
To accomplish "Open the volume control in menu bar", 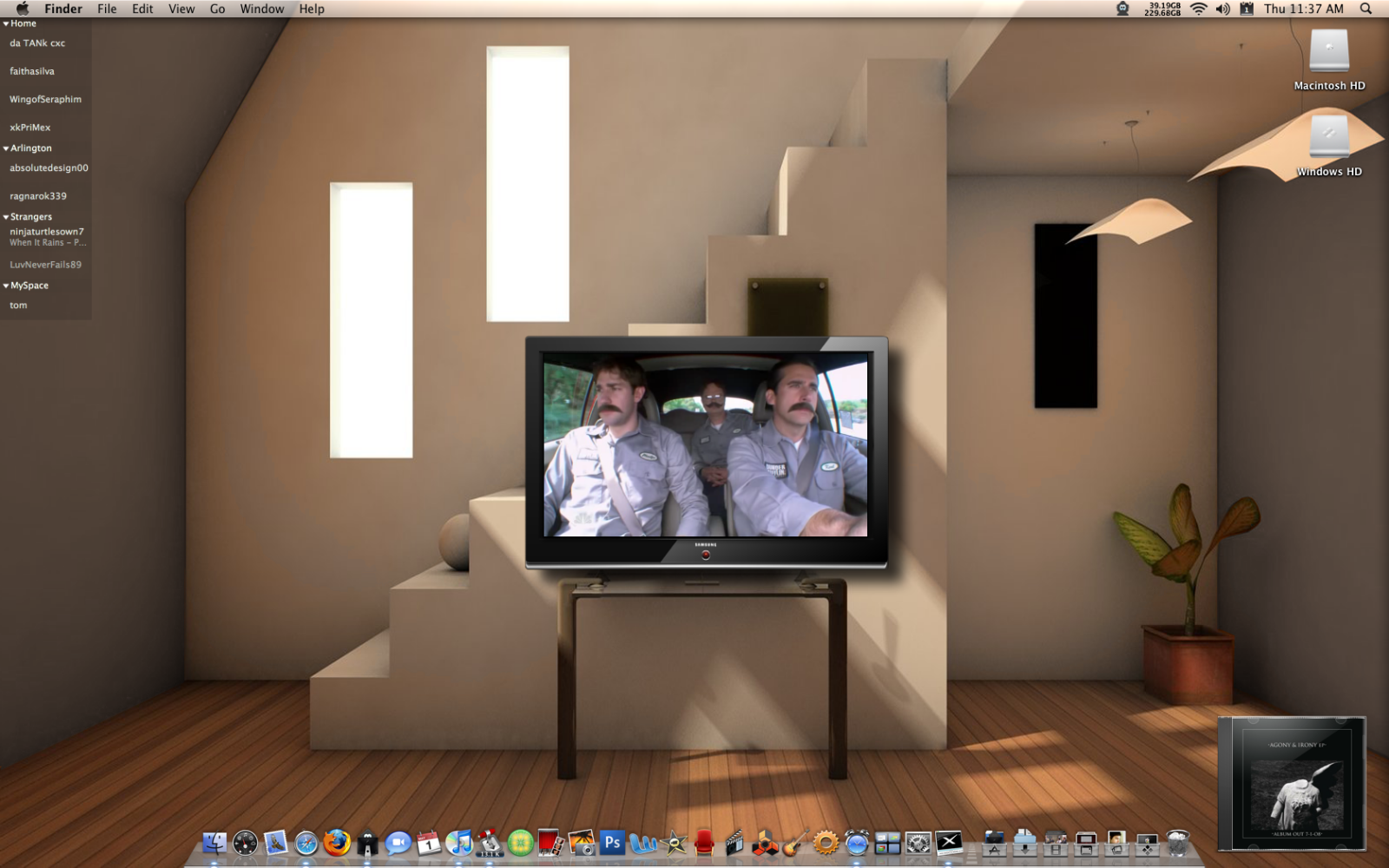I will [x=1222, y=9].
